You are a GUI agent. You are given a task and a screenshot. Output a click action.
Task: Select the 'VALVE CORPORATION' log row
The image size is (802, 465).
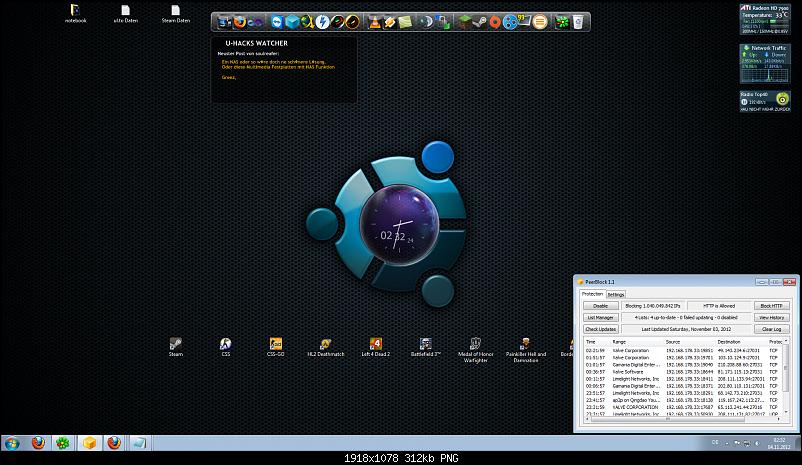click(683, 407)
